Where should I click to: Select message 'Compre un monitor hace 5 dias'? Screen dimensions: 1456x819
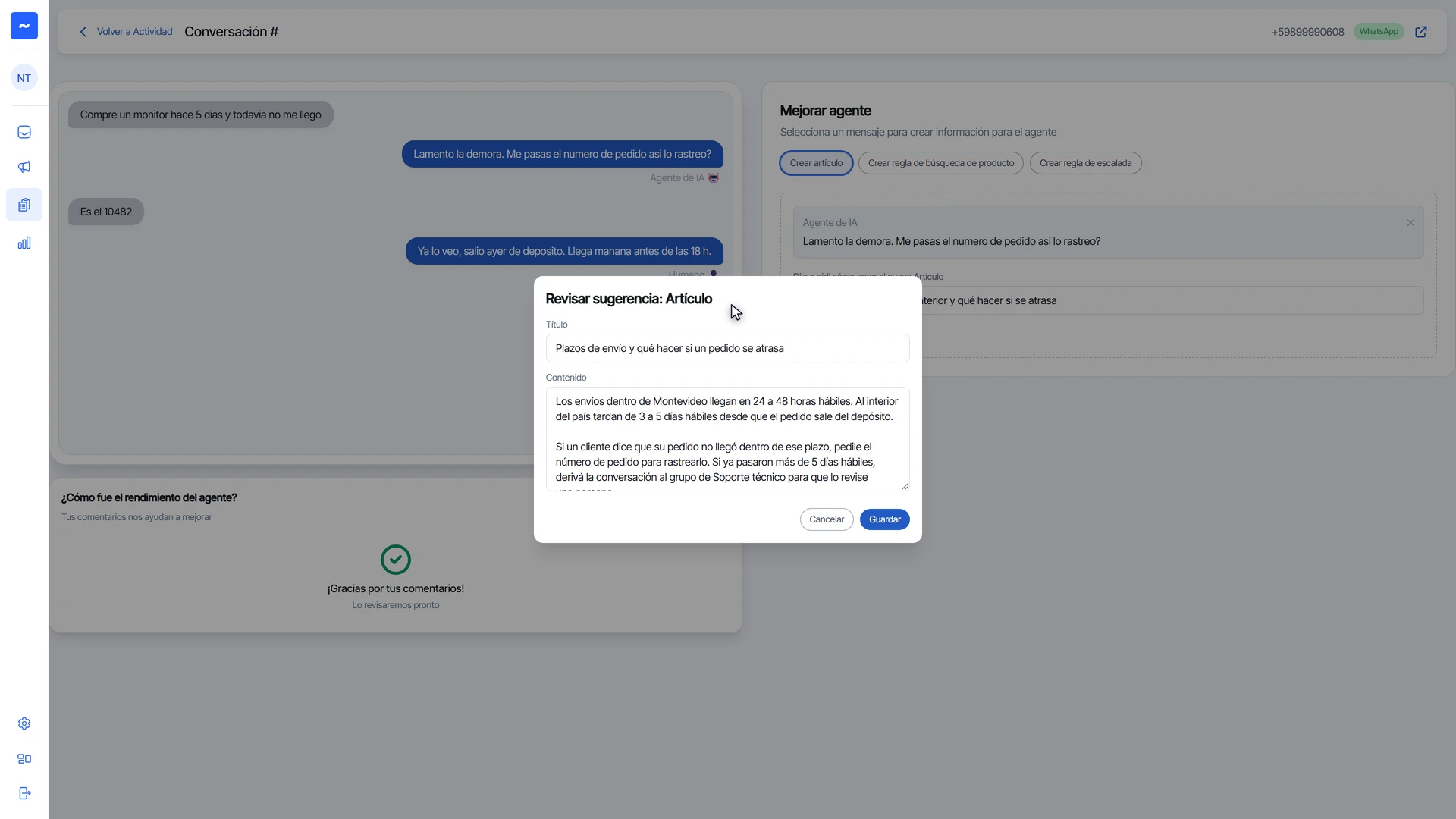200,115
